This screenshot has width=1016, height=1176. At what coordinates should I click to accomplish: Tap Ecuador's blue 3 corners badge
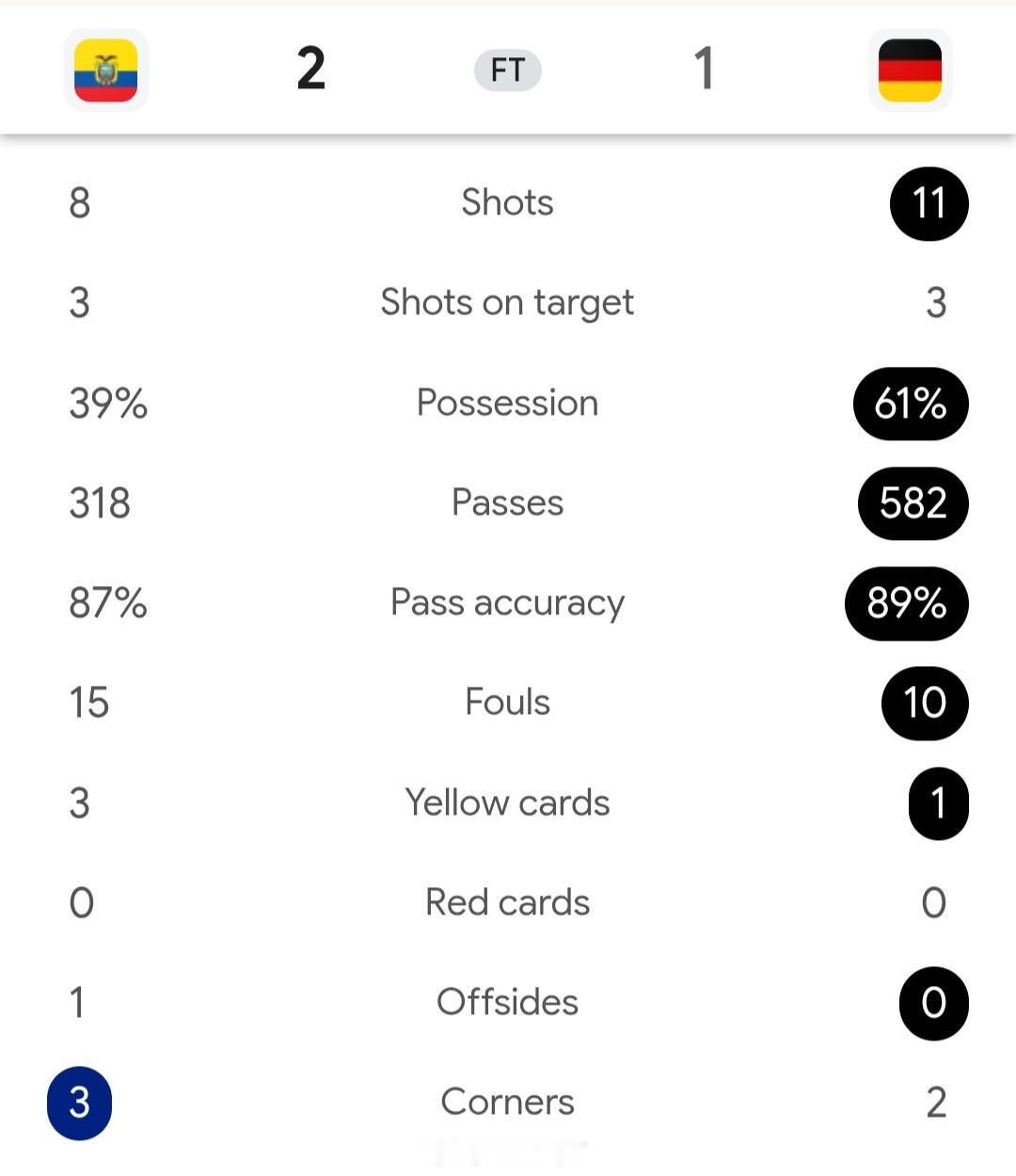click(x=80, y=1103)
